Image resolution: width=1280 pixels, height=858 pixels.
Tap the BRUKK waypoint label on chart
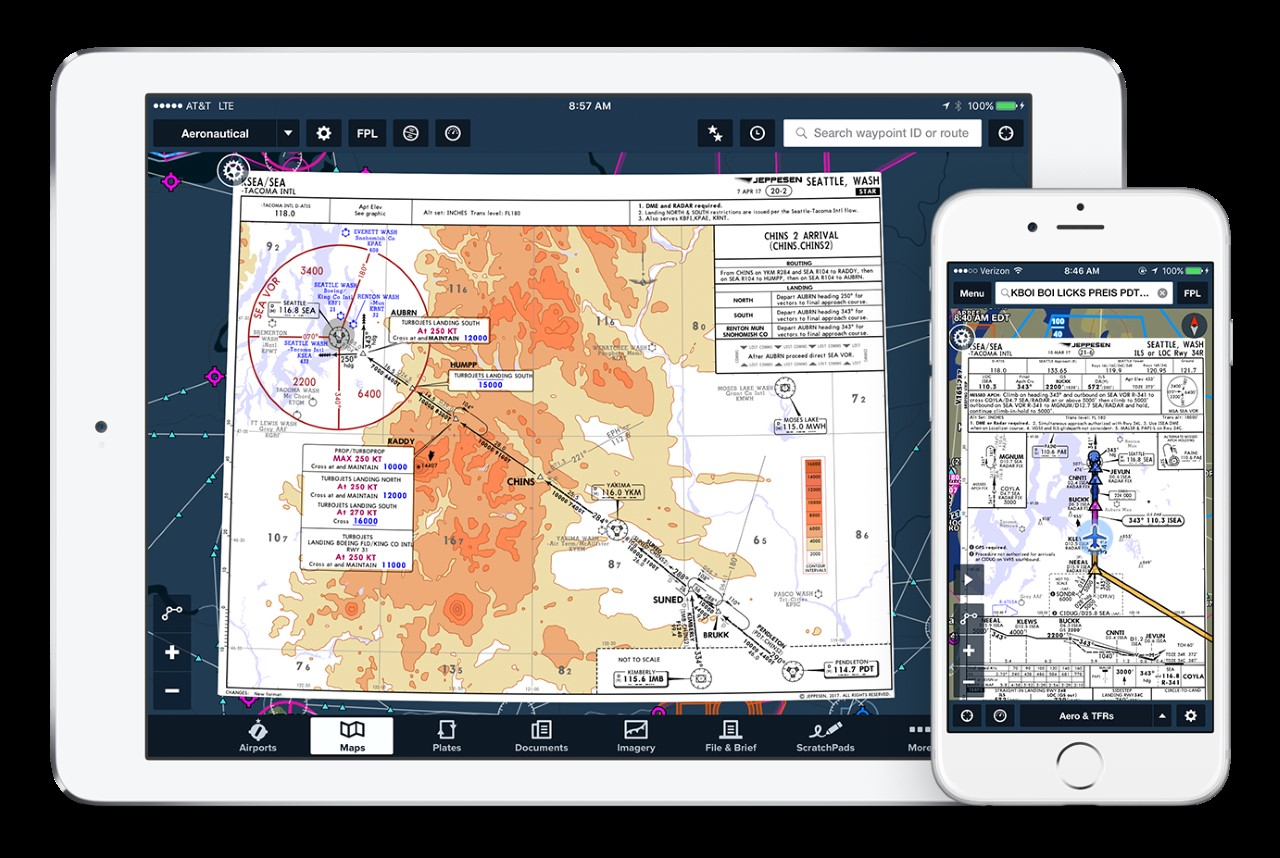(x=715, y=634)
